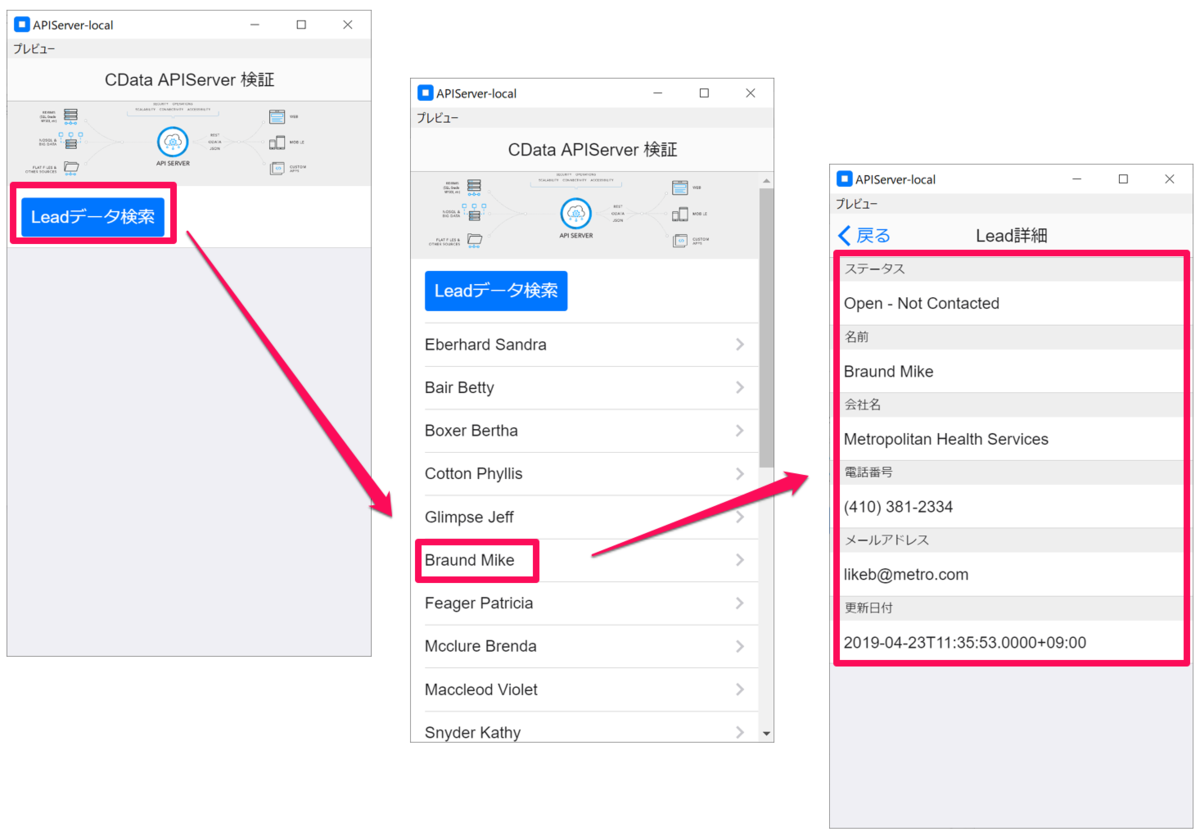The image size is (1200, 836).
Task: Click Lead data search button in left window
Action: coord(93,216)
